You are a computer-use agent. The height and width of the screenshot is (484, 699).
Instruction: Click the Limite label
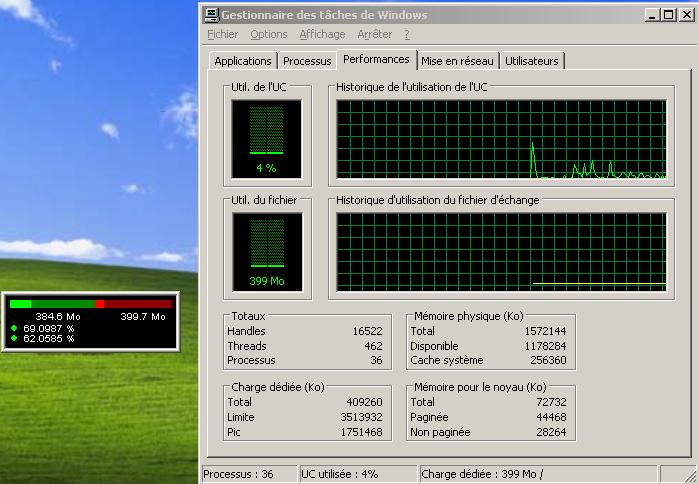click(241, 417)
